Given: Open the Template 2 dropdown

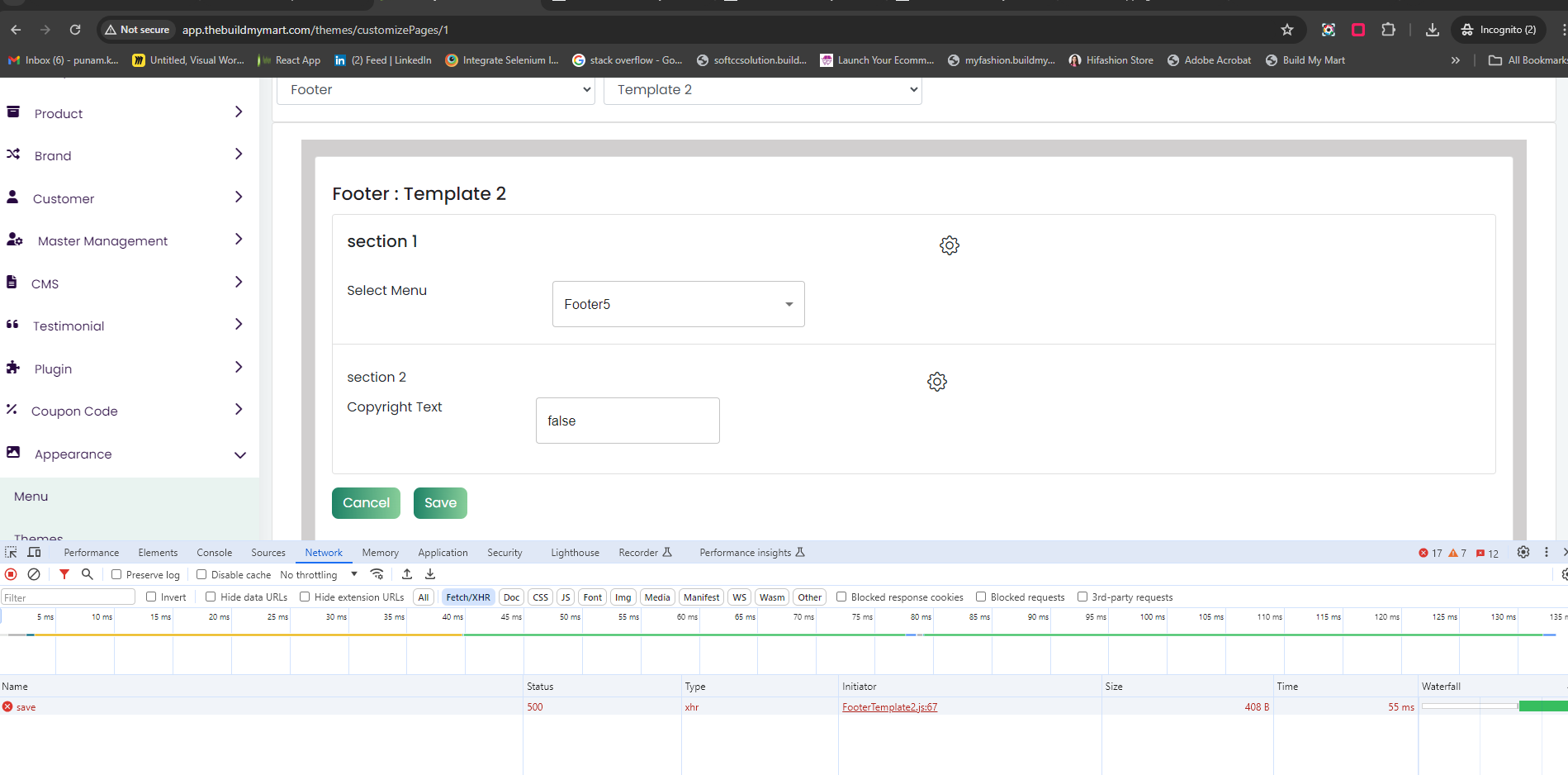Looking at the screenshot, I should (x=763, y=90).
